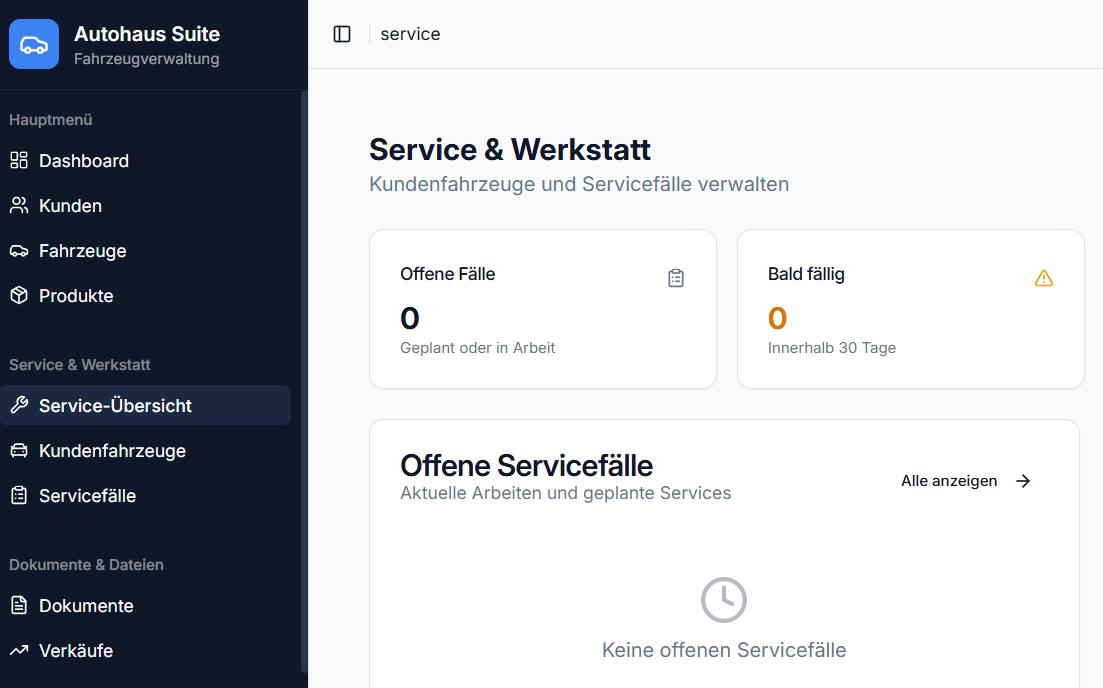Open the service breadcrumb item
Viewport: 1103px width, 688px height.
(x=410, y=33)
